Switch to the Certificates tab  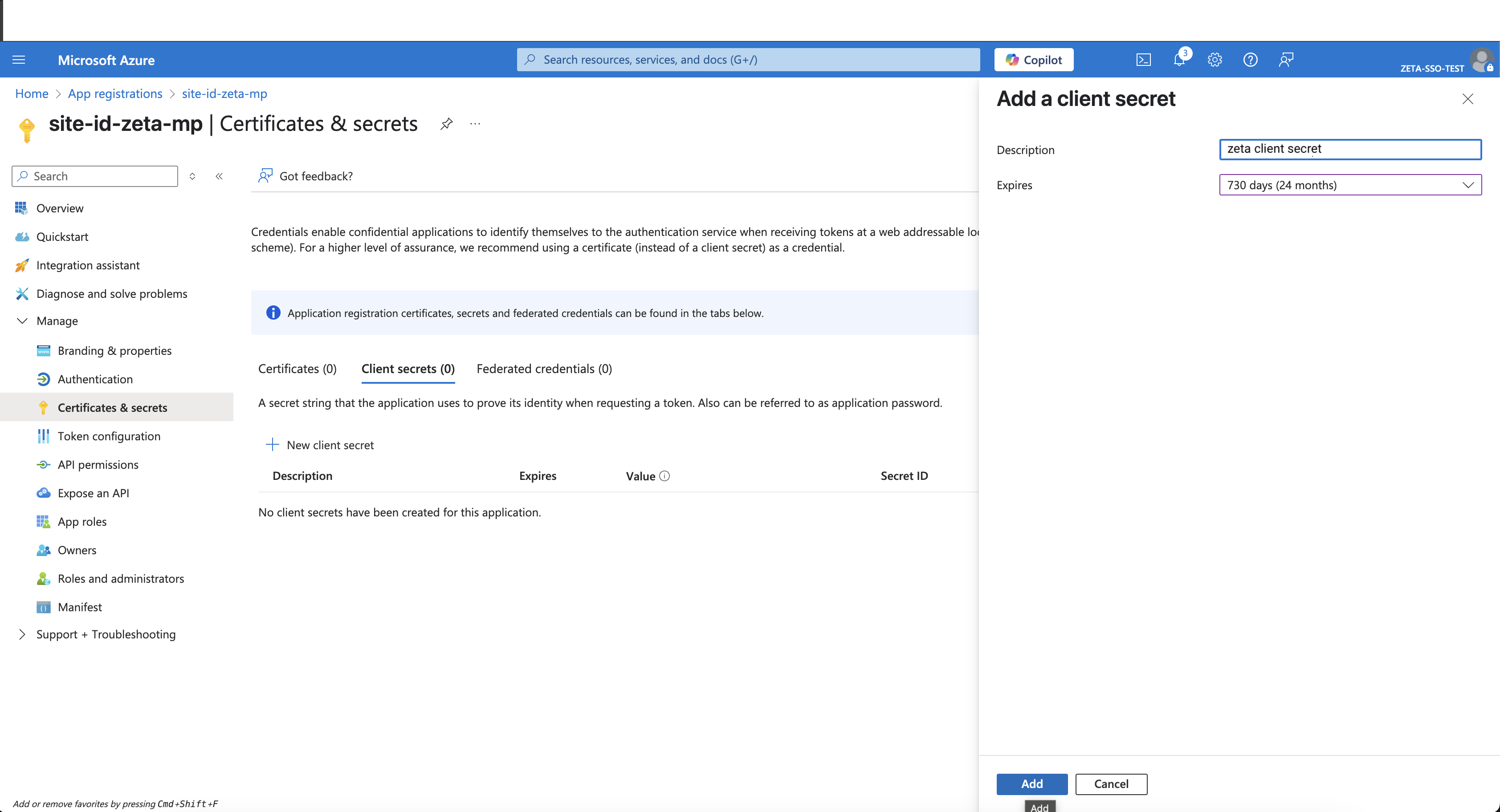(x=297, y=368)
